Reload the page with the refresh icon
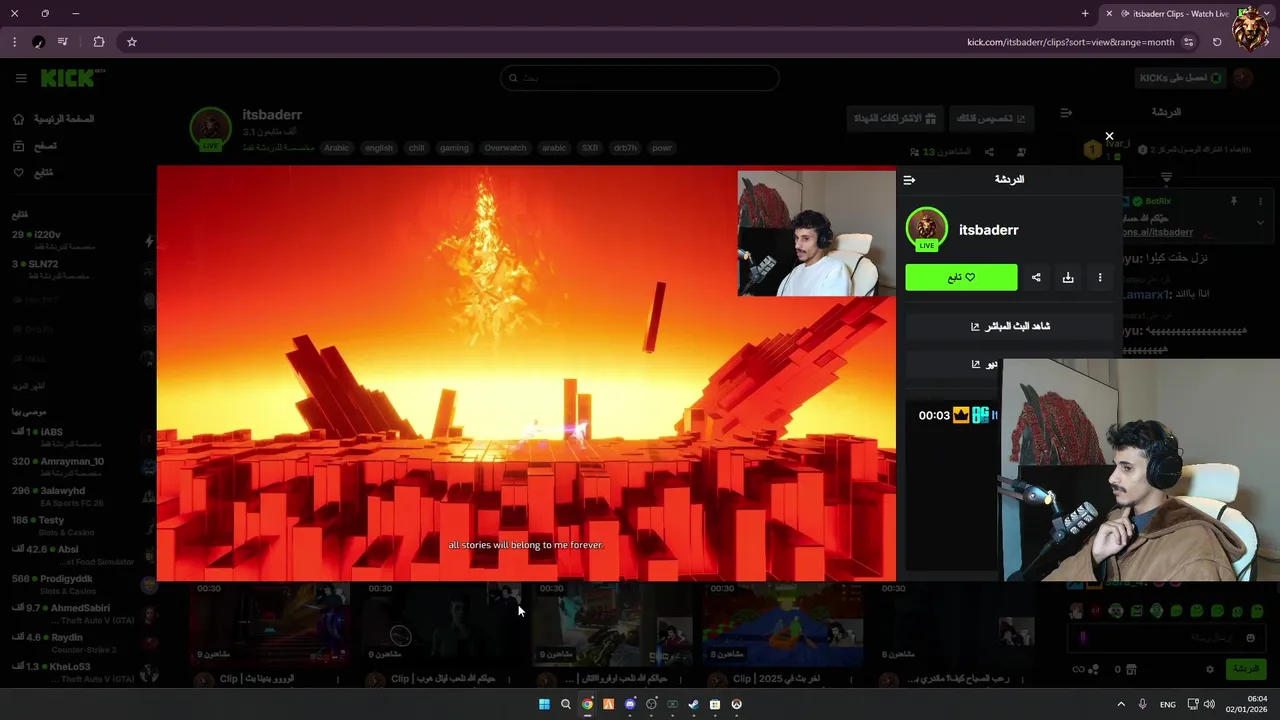This screenshot has width=1280, height=720. tap(1217, 42)
